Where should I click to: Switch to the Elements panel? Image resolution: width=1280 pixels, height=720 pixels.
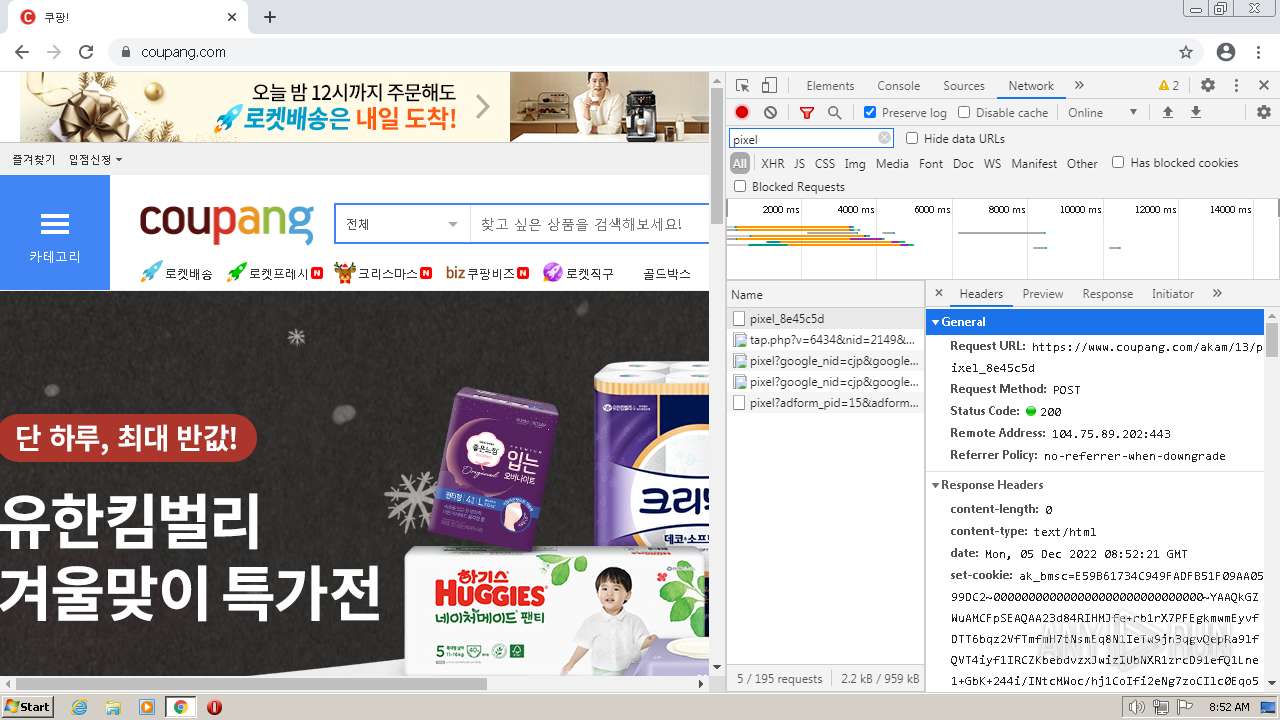(830, 86)
